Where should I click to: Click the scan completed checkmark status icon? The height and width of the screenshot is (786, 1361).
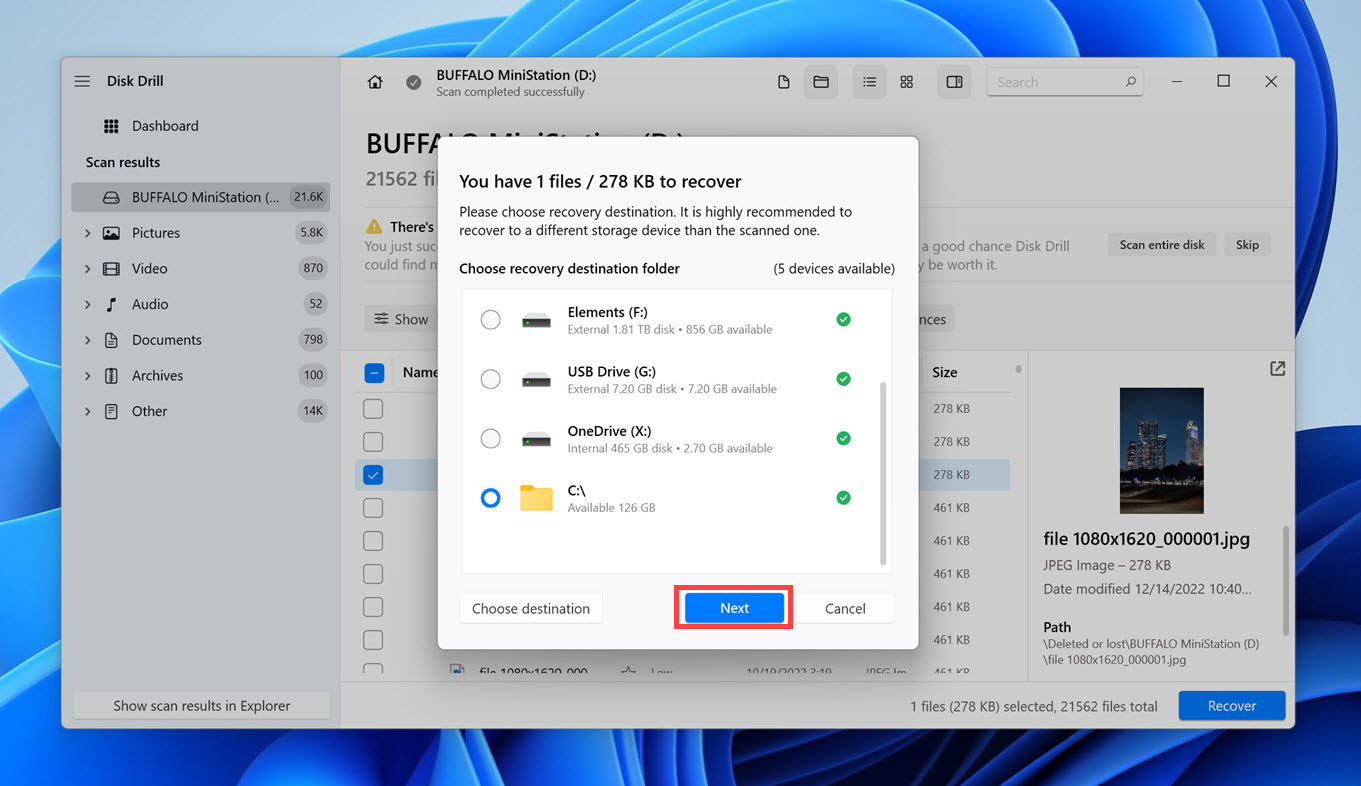tap(413, 82)
